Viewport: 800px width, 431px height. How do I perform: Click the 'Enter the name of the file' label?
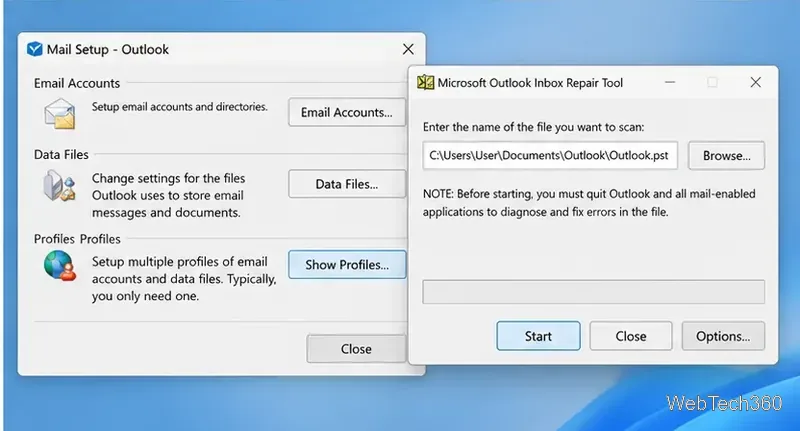coord(533,127)
